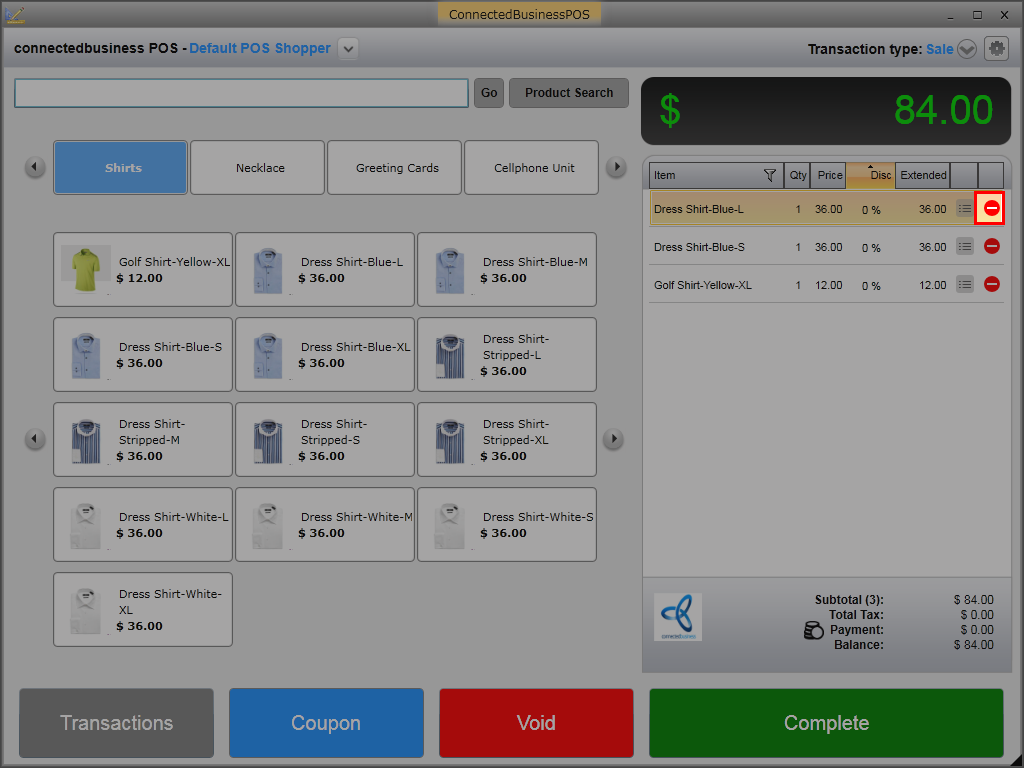Focus the product search input field
This screenshot has height=768, width=1024.
[242, 93]
